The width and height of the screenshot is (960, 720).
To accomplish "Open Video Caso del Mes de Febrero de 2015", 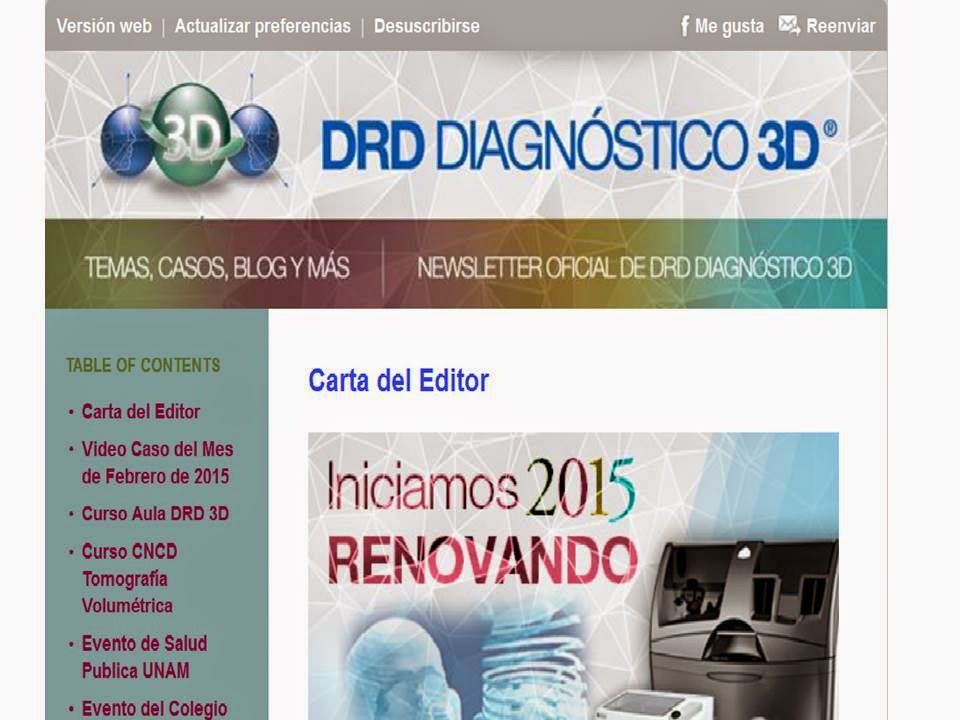I will (x=156, y=460).
